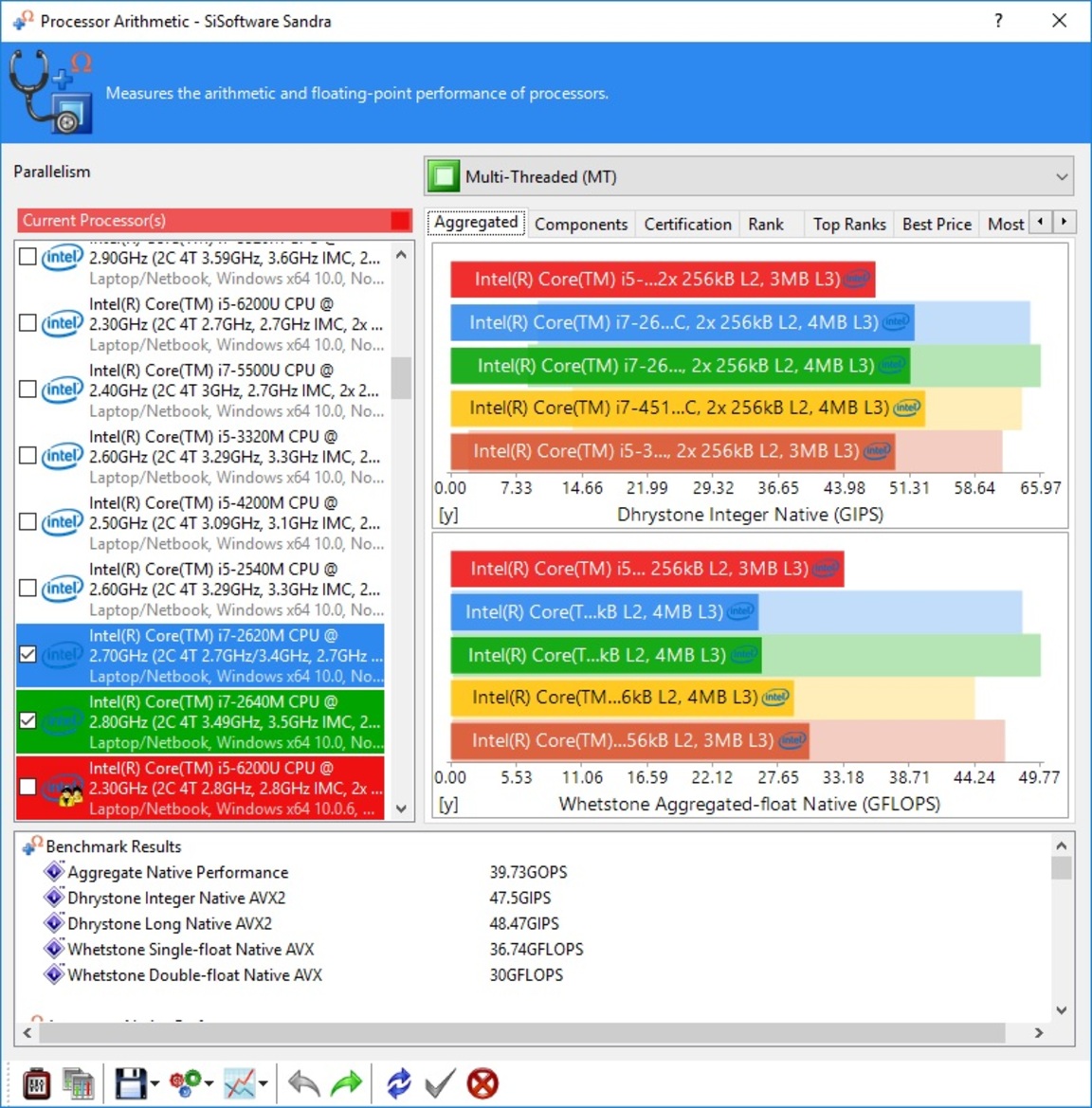The height and width of the screenshot is (1108, 1092).
Task: Switch to the Components tab
Action: [581, 224]
